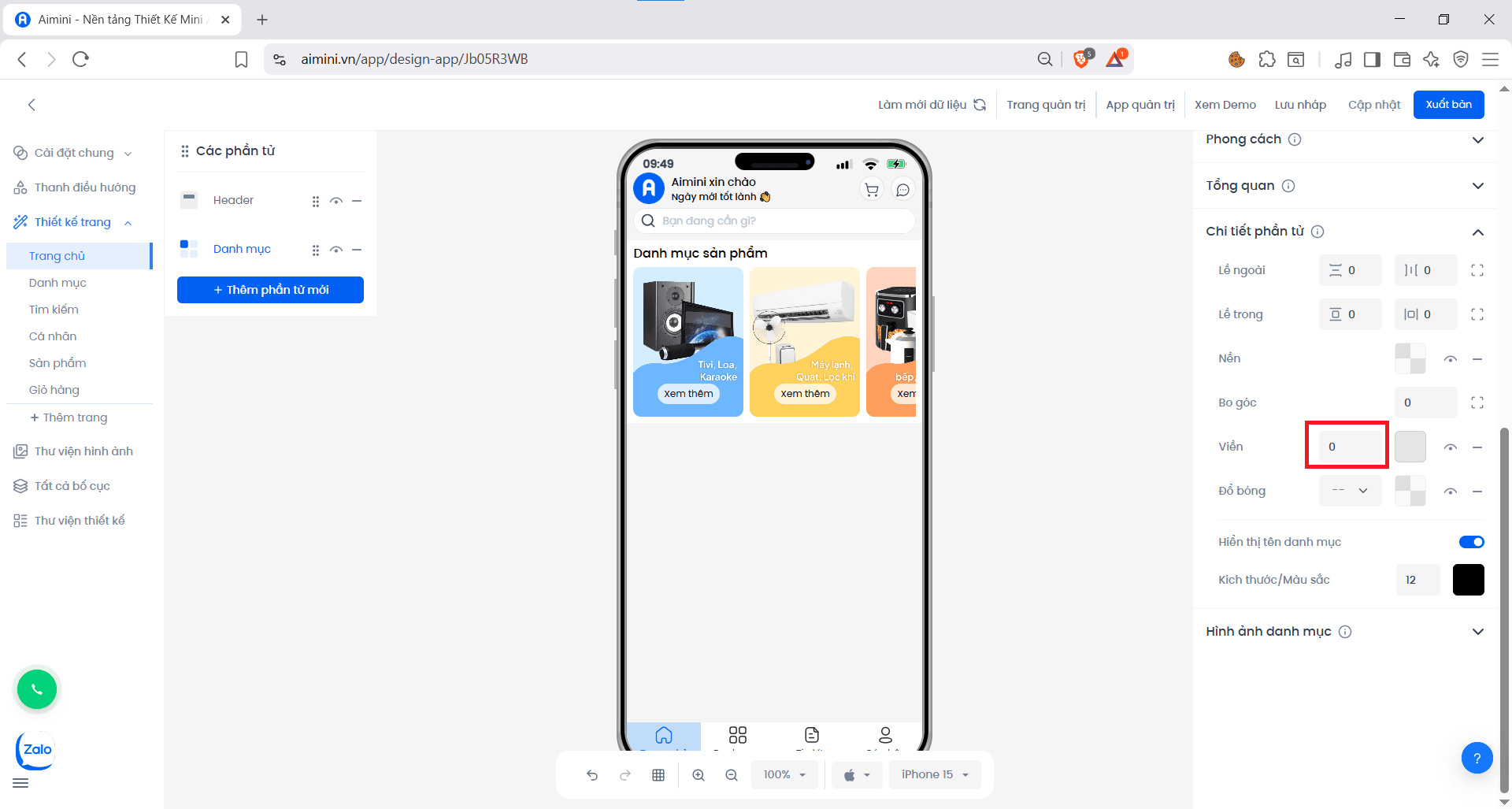Click the Xuất bản button

point(1448,105)
